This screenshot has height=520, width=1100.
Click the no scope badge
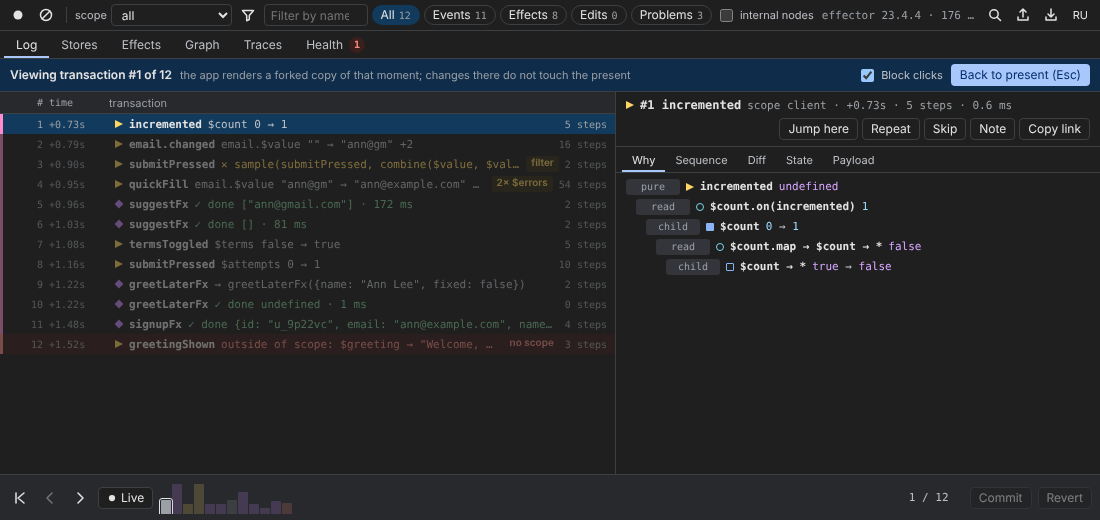point(531,343)
